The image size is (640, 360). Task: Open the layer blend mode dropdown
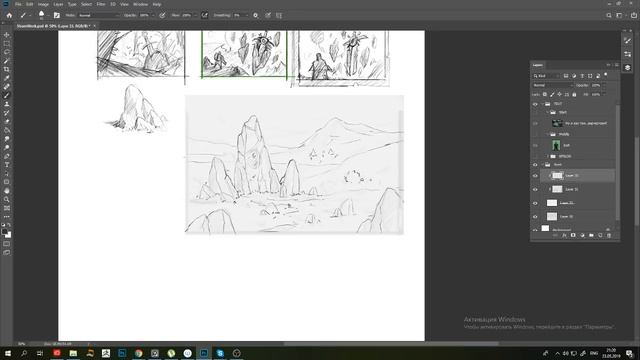click(552, 85)
